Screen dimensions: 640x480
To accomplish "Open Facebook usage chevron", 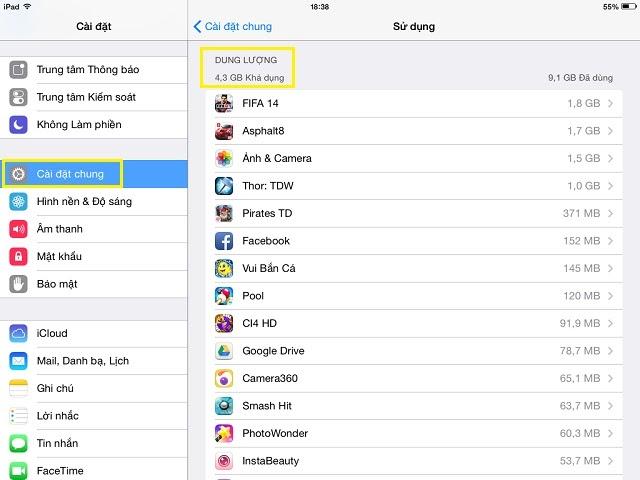I will [610, 241].
